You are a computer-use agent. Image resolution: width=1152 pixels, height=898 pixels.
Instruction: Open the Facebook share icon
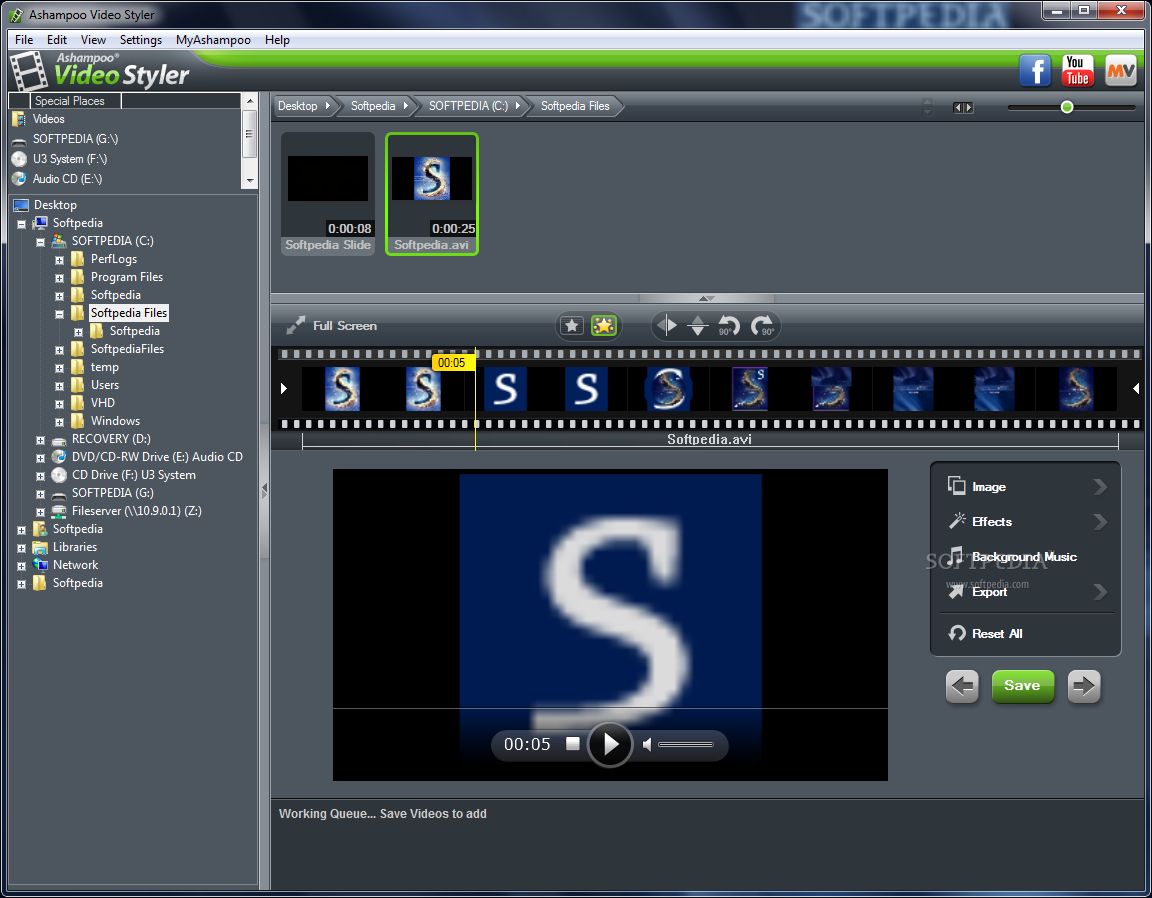(x=1034, y=71)
